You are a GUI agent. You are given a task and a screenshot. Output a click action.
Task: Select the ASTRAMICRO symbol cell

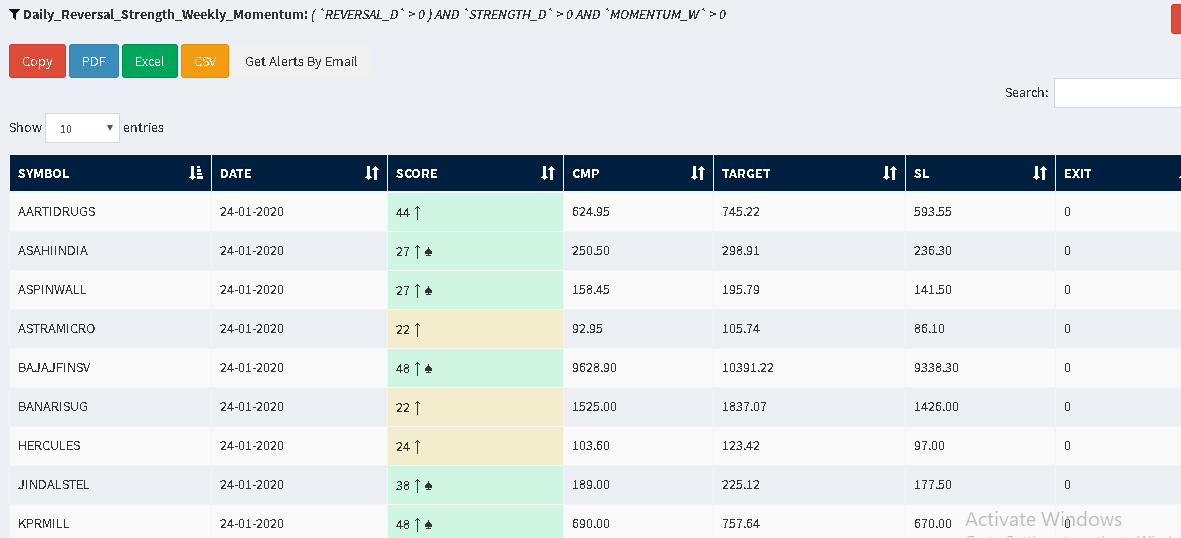[x=111, y=329]
